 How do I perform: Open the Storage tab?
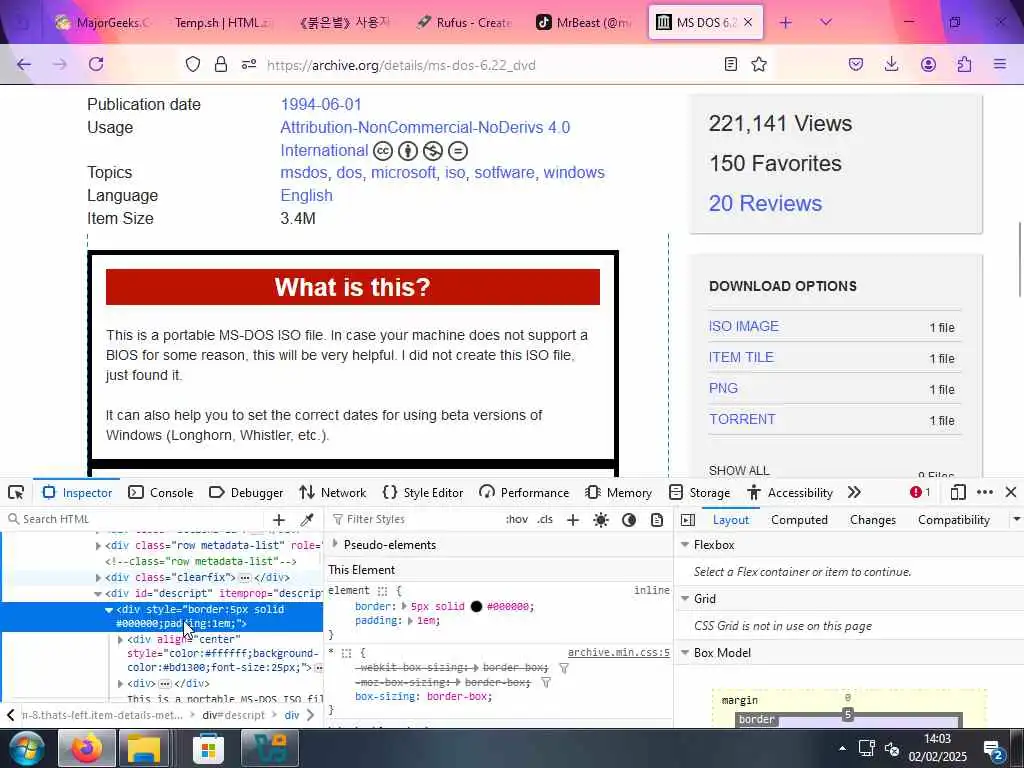699,492
